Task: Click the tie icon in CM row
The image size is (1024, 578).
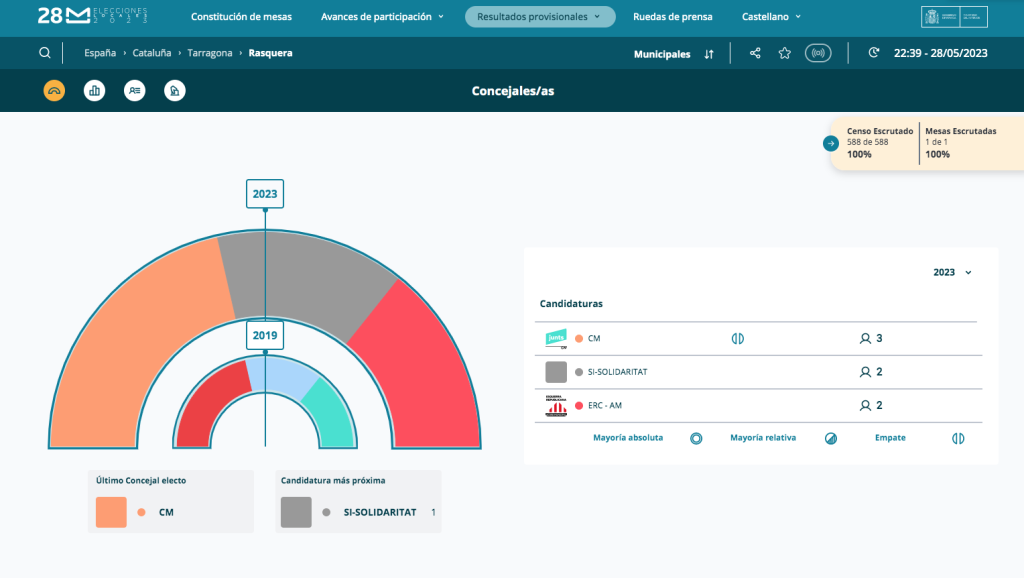Action: 737,338
